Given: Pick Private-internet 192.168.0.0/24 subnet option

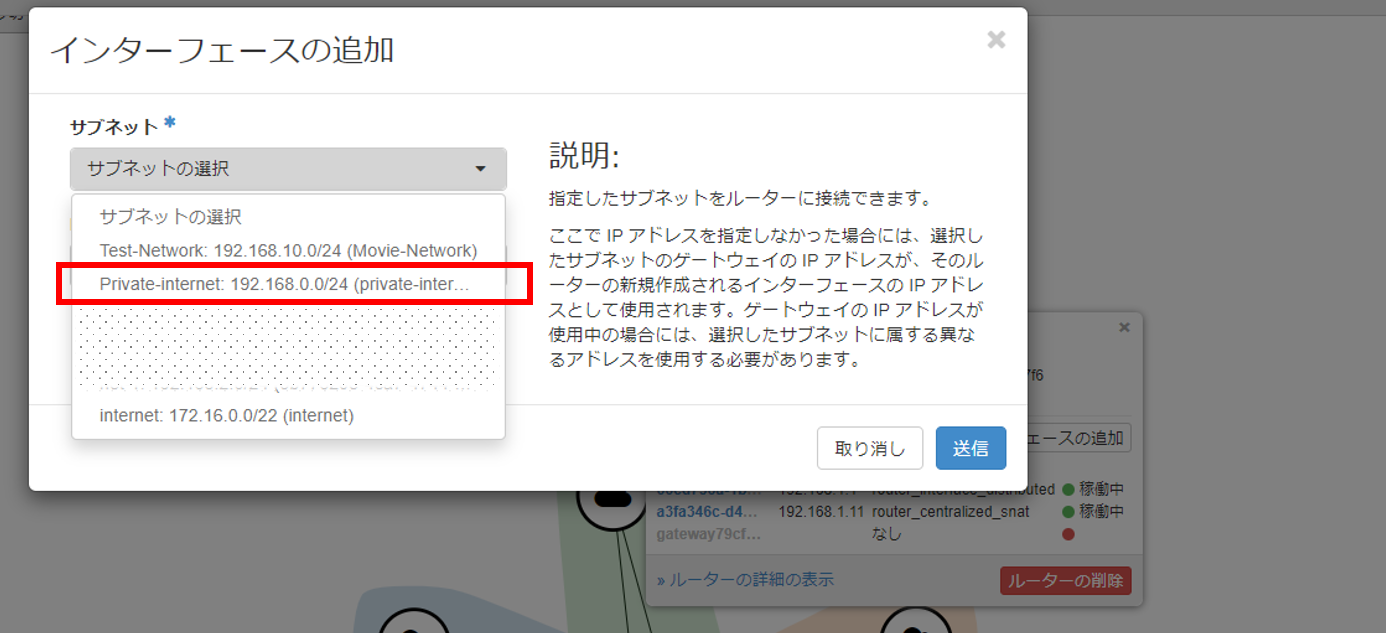Looking at the screenshot, I should (x=284, y=284).
